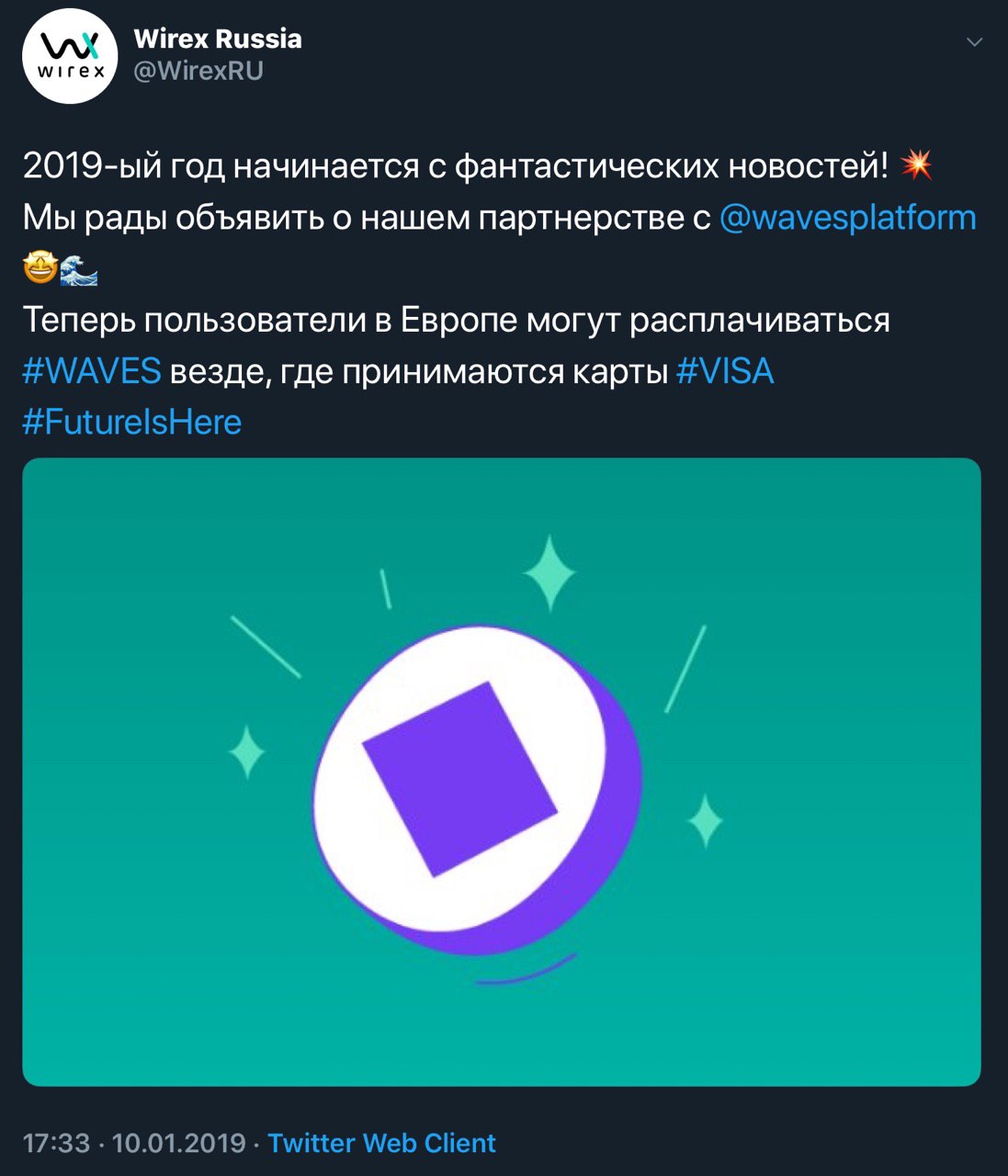Click the #WAVES hashtag

(92, 371)
